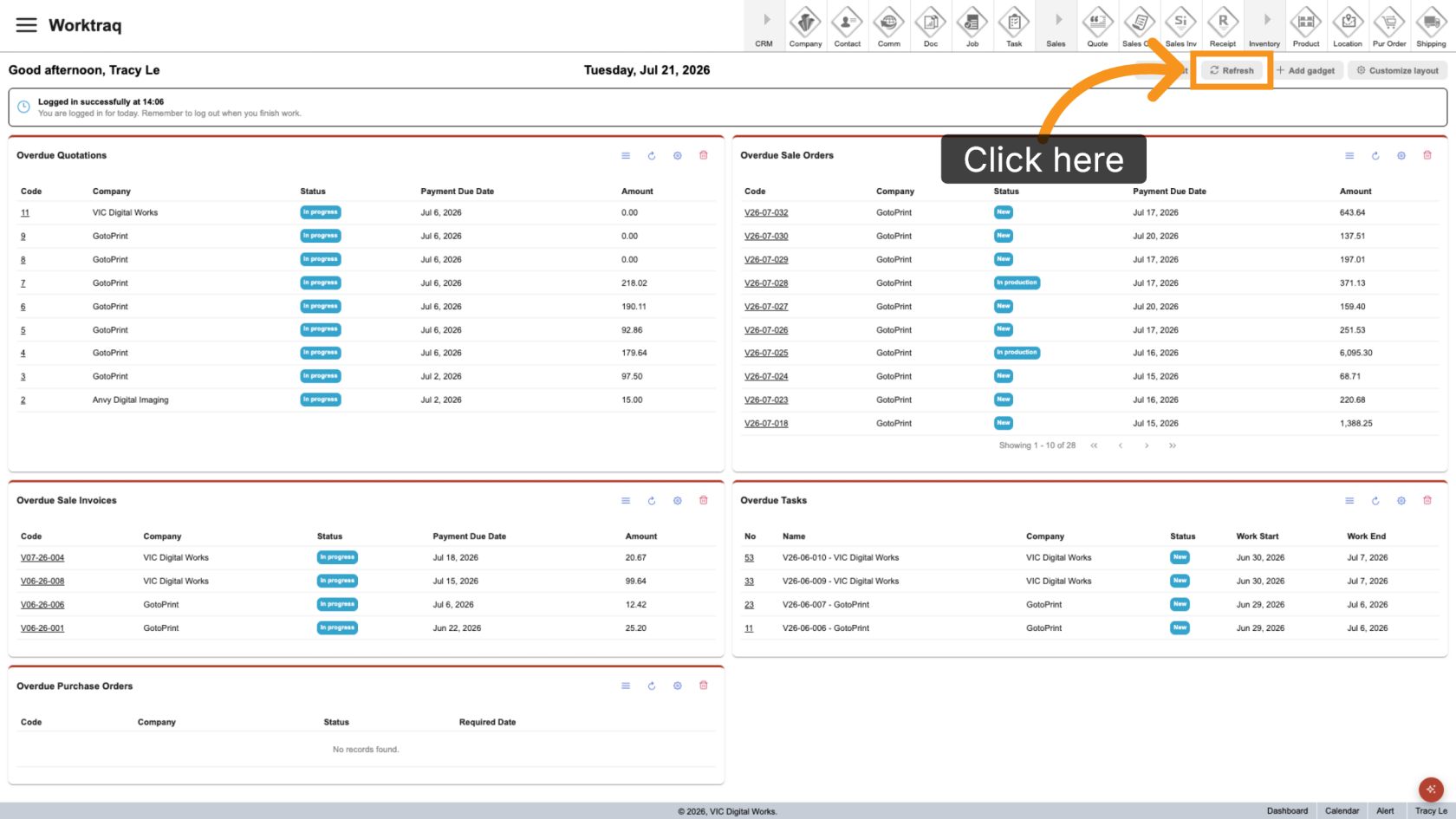1456x819 pixels.
Task: Click the Customize layout button
Action: pos(1397,70)
